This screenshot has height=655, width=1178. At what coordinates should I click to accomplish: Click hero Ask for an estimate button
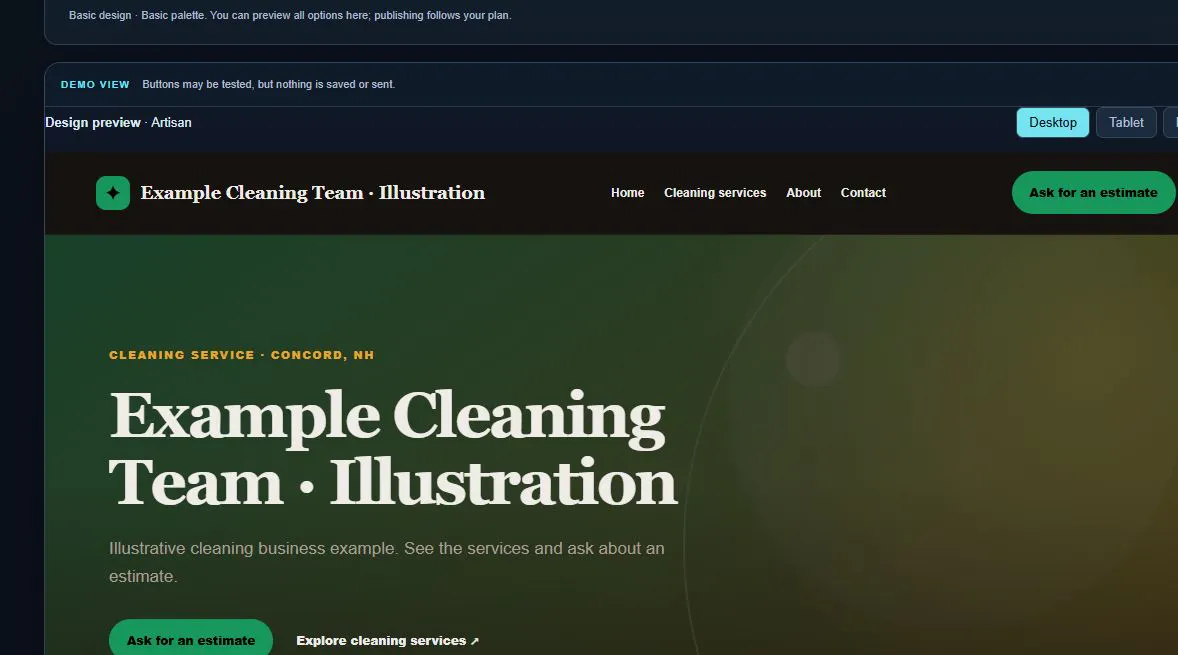191,638
